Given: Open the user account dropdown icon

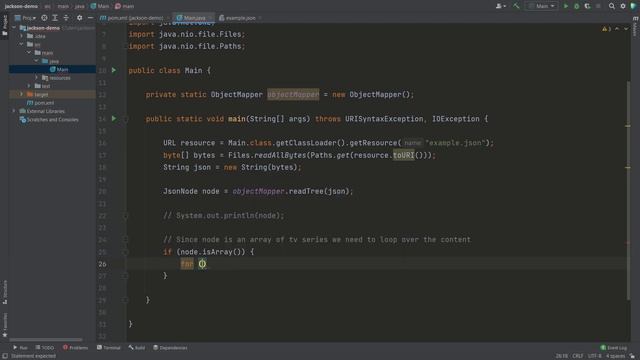Looking at the screenshot, I should [x=501, y=6].
